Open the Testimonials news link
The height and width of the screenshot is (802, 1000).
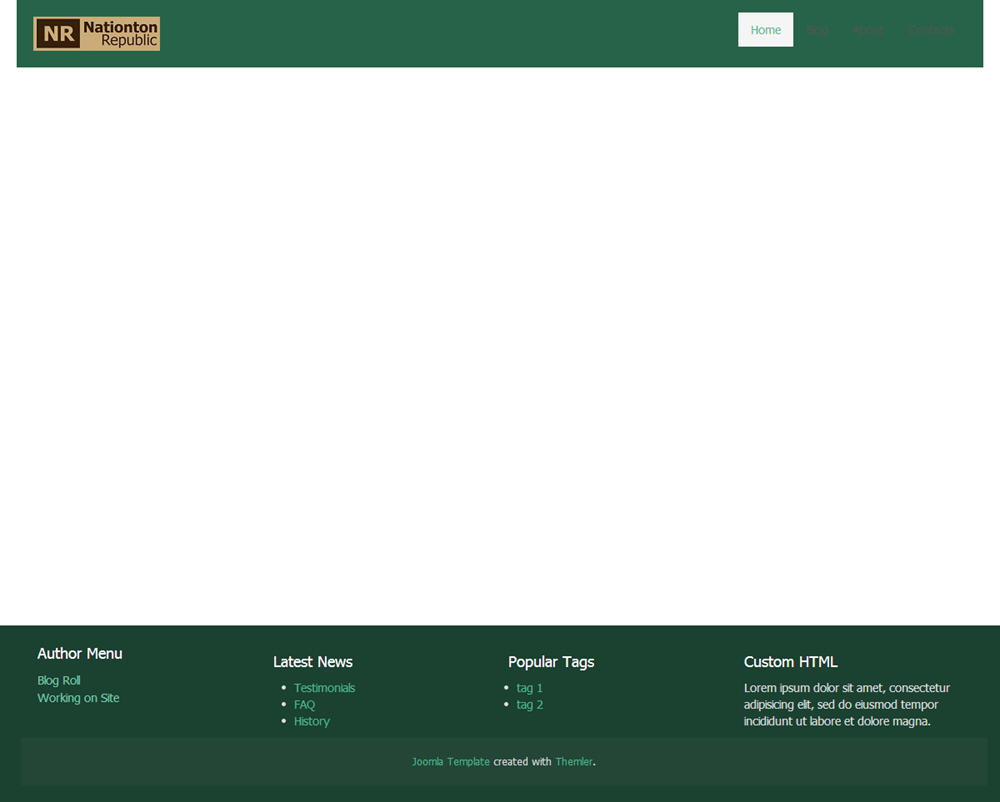pyautogui.click(x=324, y=688)
